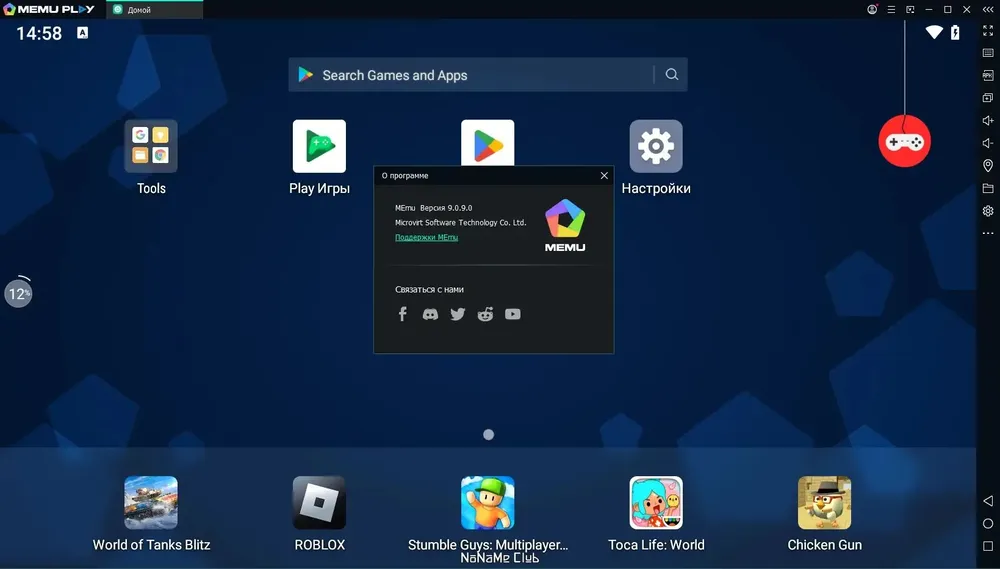
Task: Open the keyboard mapping tool
Action: 988,53
